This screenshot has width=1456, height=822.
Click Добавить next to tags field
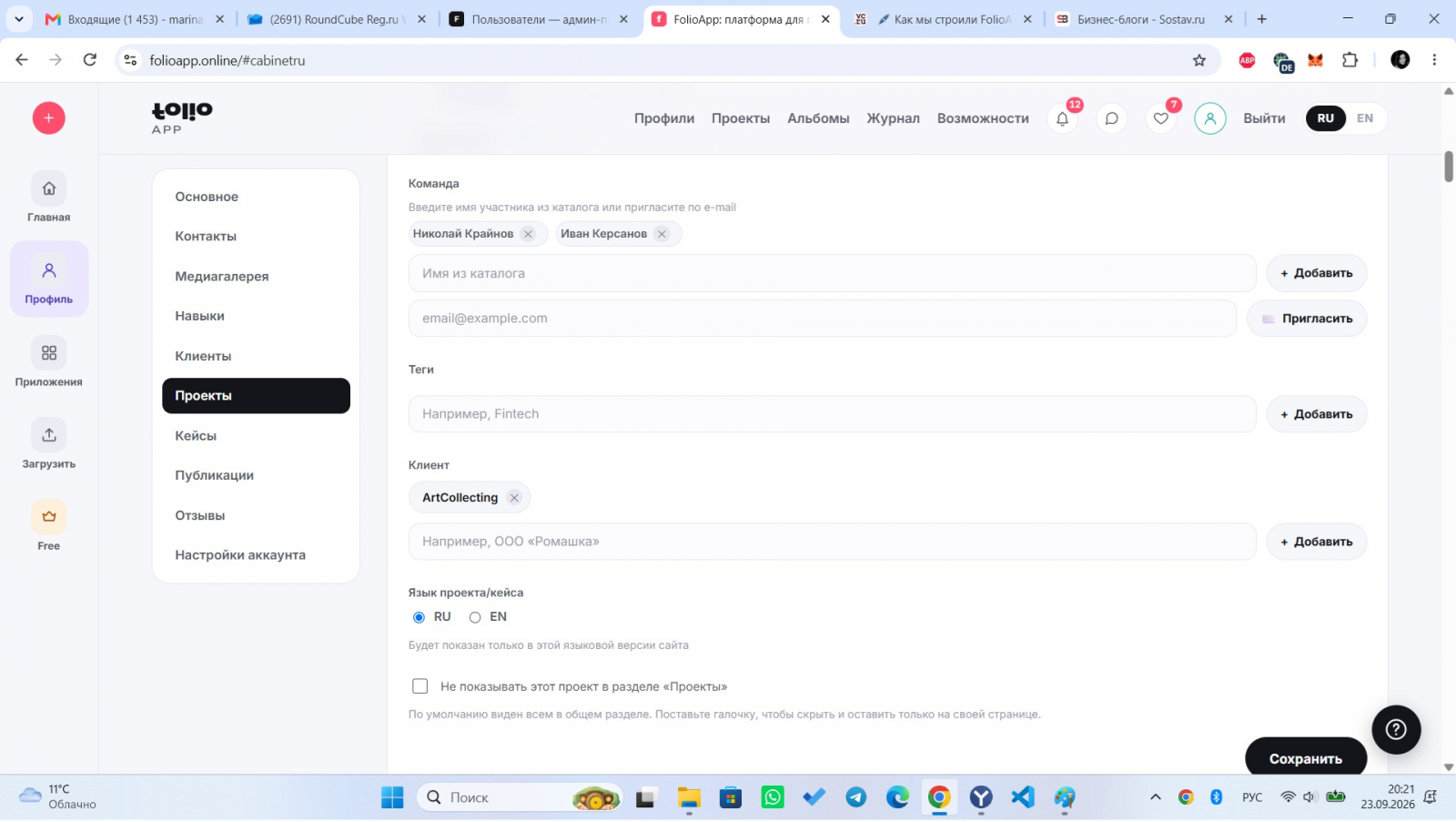click(1317, 414)
